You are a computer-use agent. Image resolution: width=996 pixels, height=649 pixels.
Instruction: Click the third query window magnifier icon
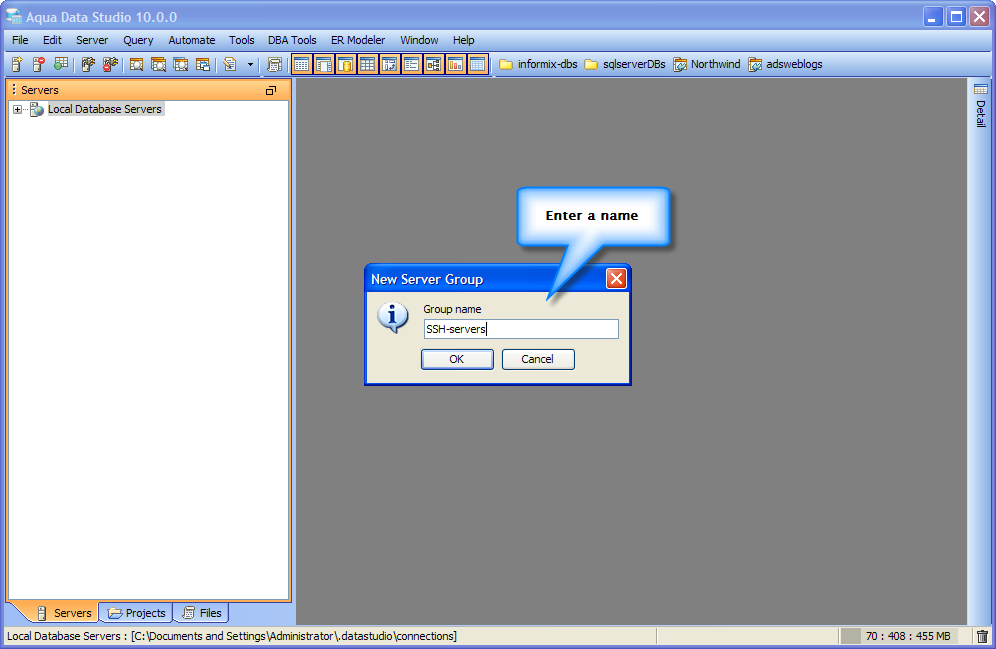(x=180, y=64)
